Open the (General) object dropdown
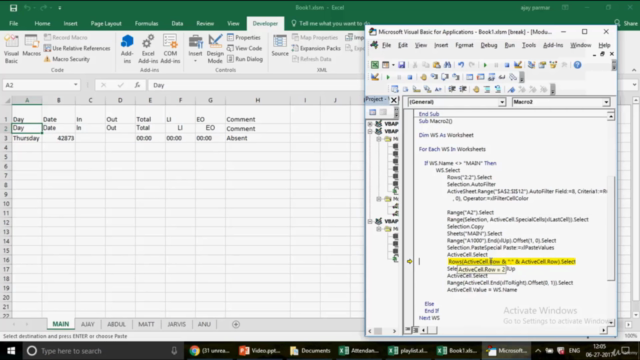This screenshot has height=360, width=640. pyautogui.click(x=502, y=102)
